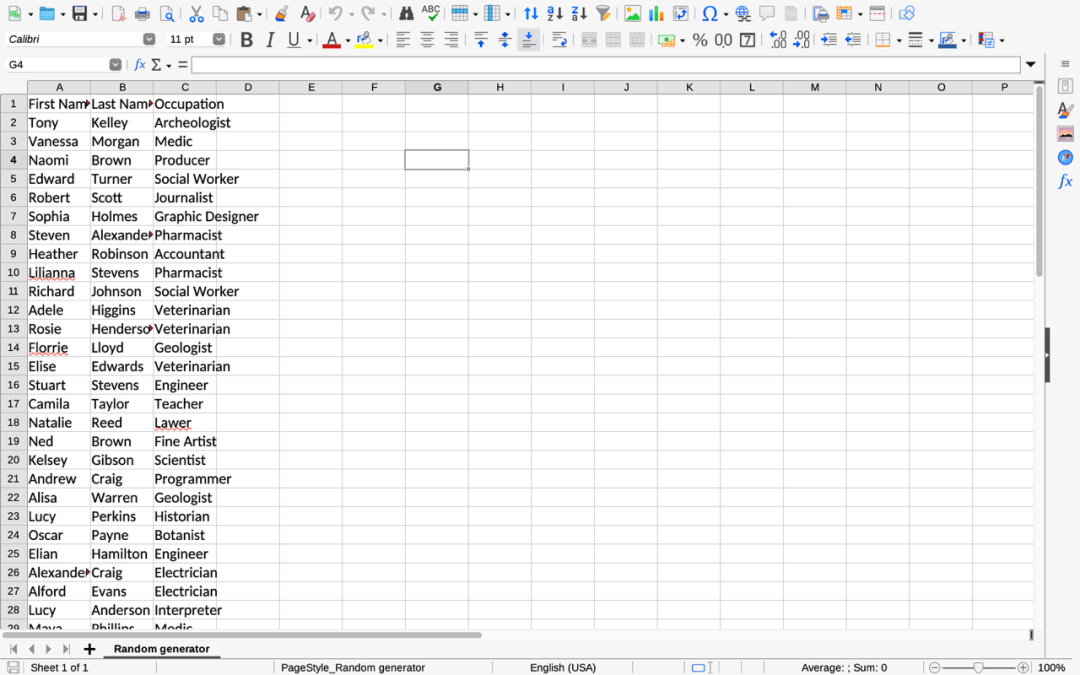The width and height of the screenshot is (1080, 675).
Task: Toggle italic formatting
Action: coord(270,40)
